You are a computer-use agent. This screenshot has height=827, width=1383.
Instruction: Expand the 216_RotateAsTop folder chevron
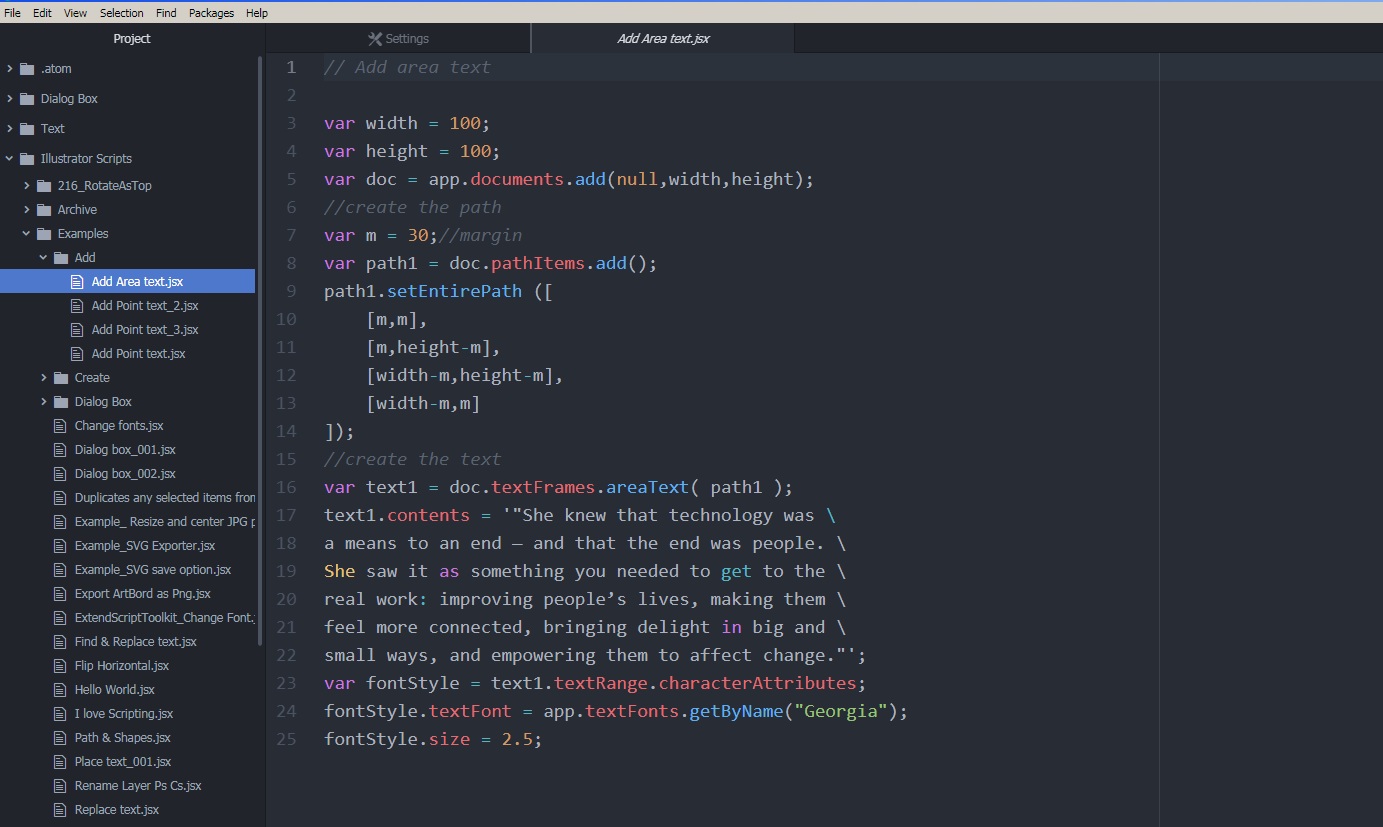click(26, 186)
